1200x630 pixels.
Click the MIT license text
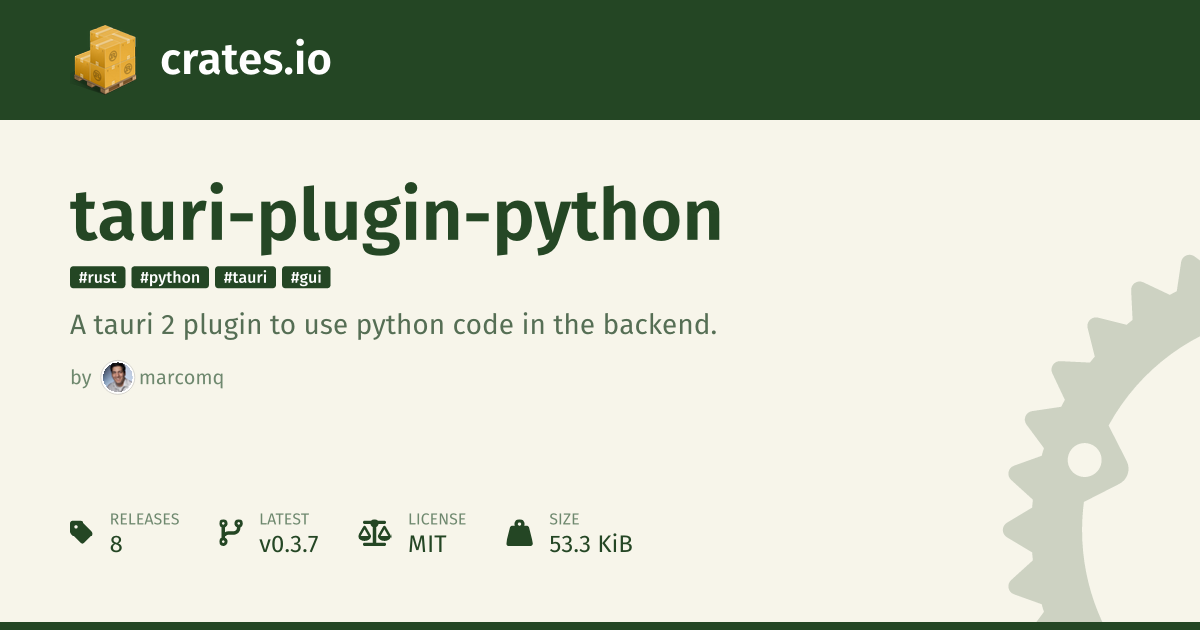click(x=427, y=544)
